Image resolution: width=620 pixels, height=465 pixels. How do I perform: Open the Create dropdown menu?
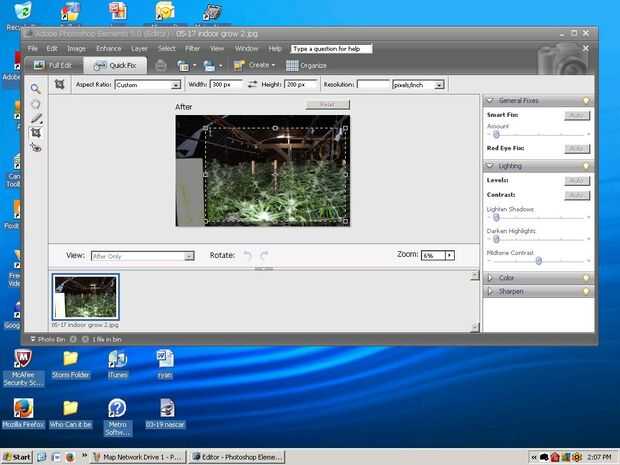[x=254, y=65]
